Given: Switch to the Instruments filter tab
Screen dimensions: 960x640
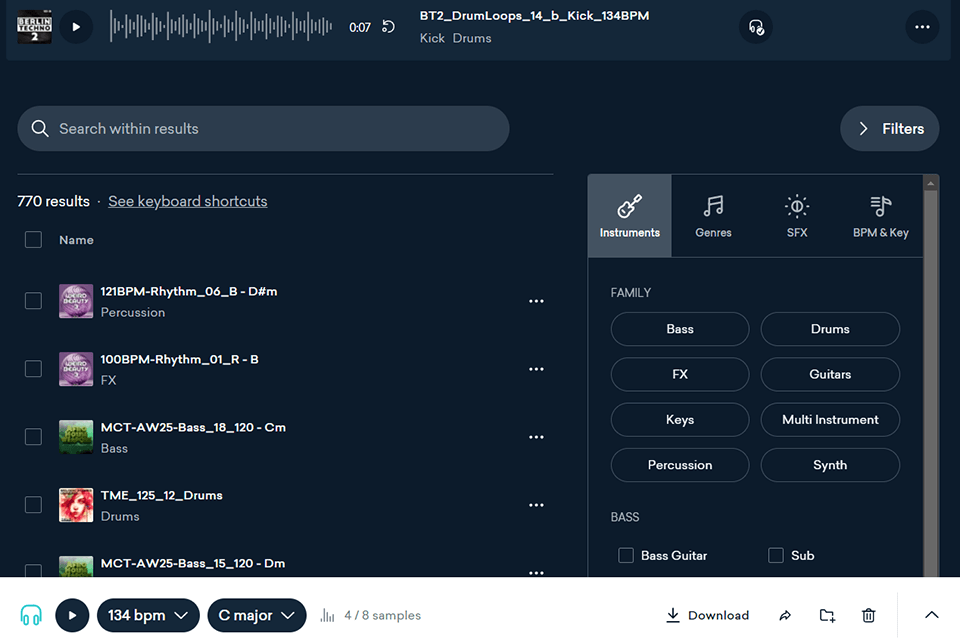Looking at the screenshot, I should [629, 216].
